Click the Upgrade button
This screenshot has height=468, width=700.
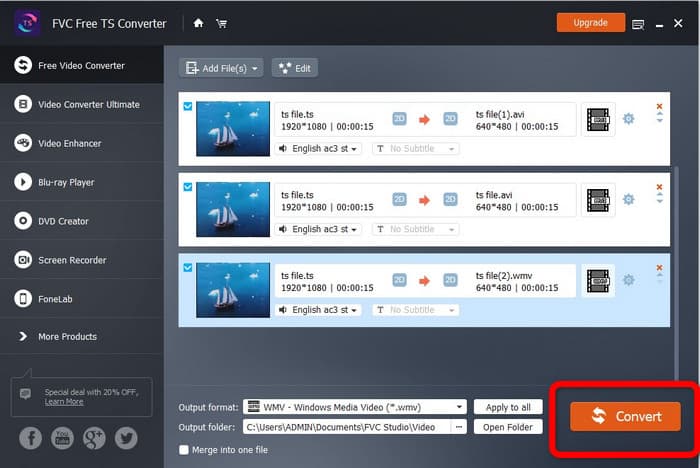coord(590,22)
